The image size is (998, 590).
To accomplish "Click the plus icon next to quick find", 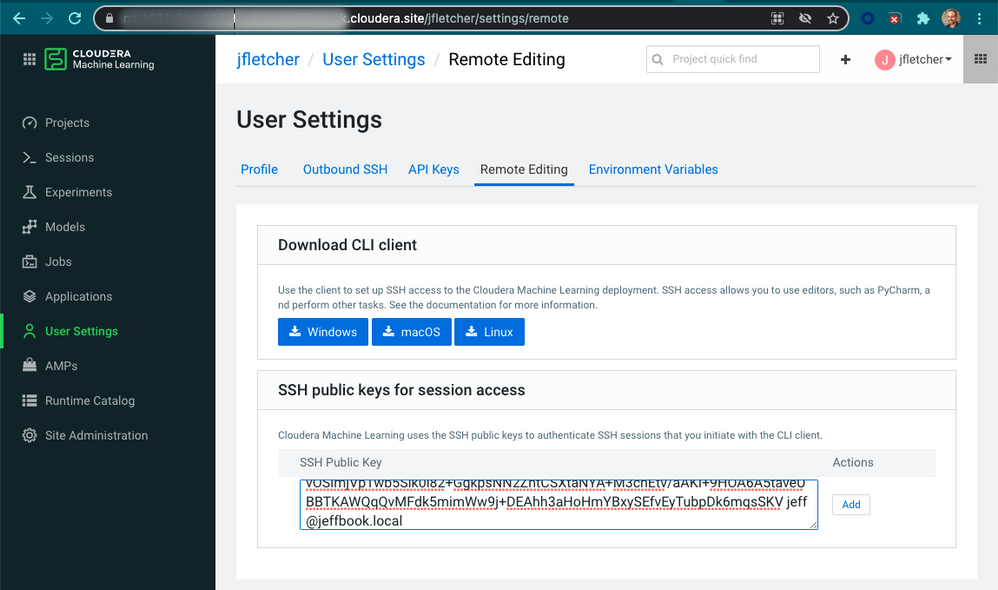I will pyautogui.click(x=845, y=59).
